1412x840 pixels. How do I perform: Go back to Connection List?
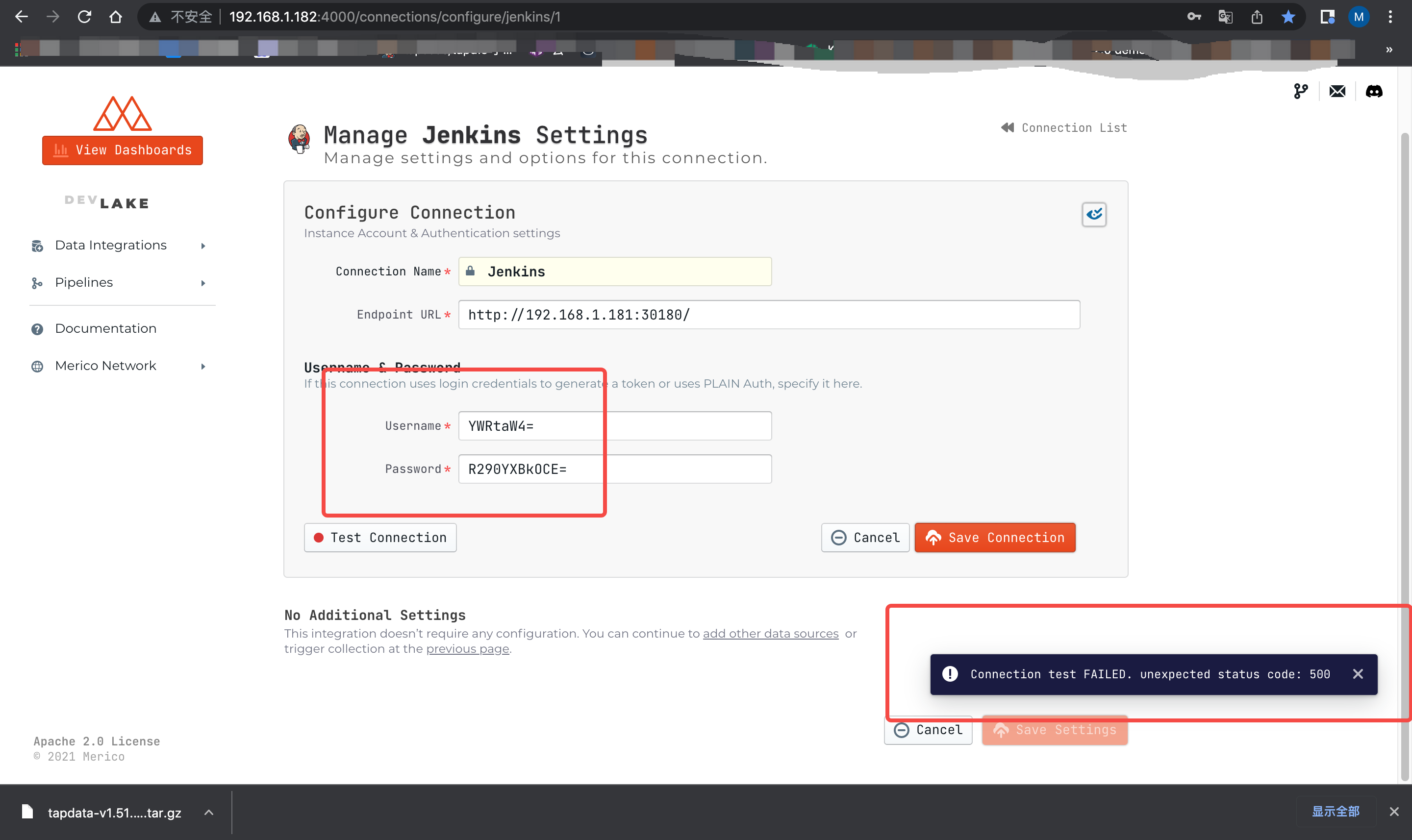pos(1064,127)
